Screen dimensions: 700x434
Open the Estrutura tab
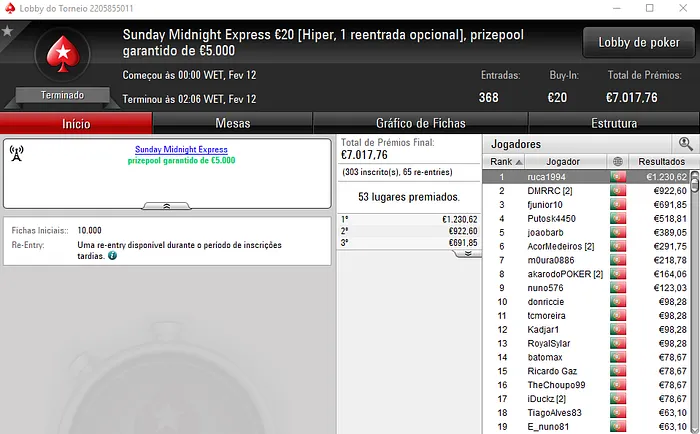point(614,123)
